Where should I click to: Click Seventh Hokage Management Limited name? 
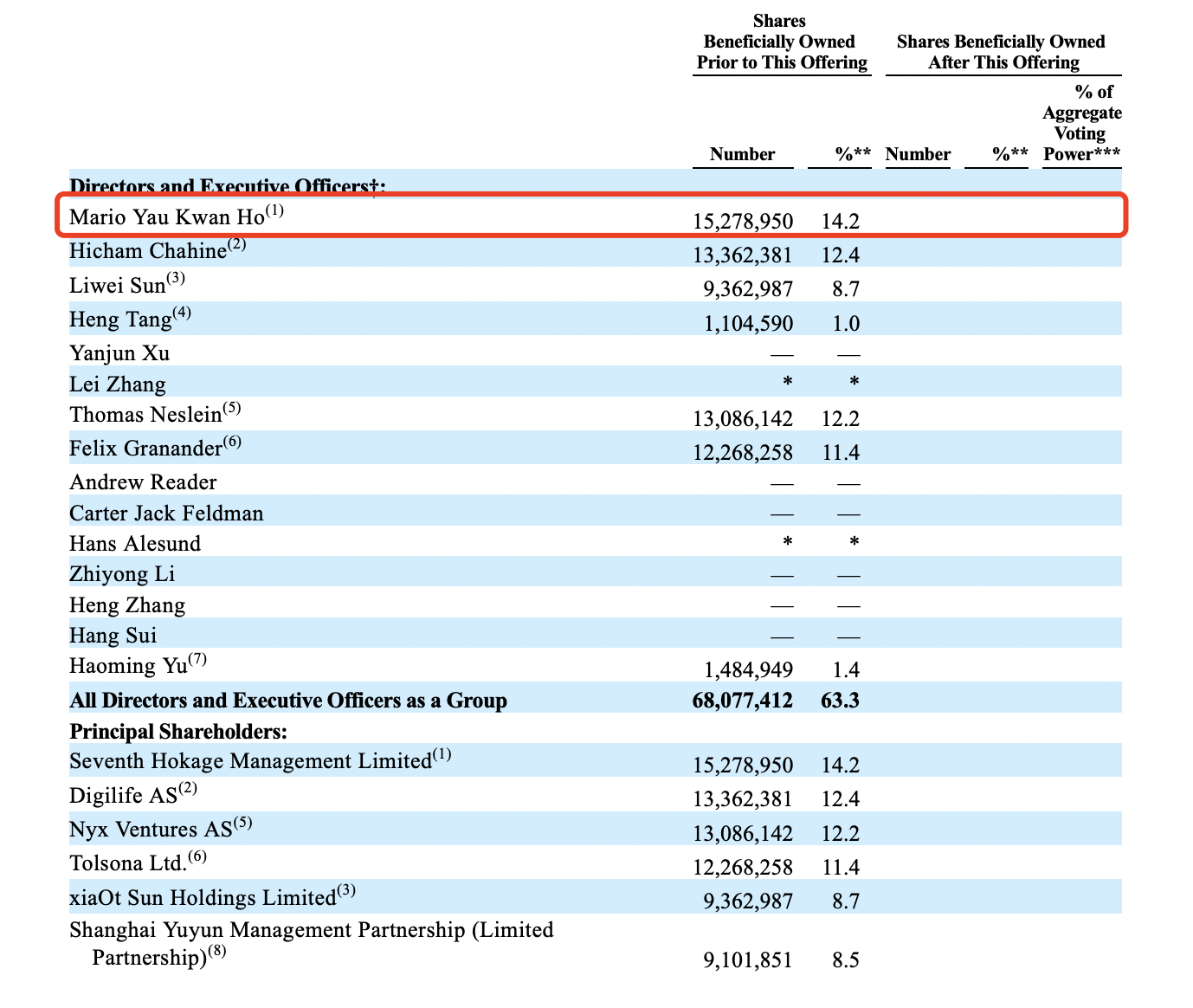point(250,762)
